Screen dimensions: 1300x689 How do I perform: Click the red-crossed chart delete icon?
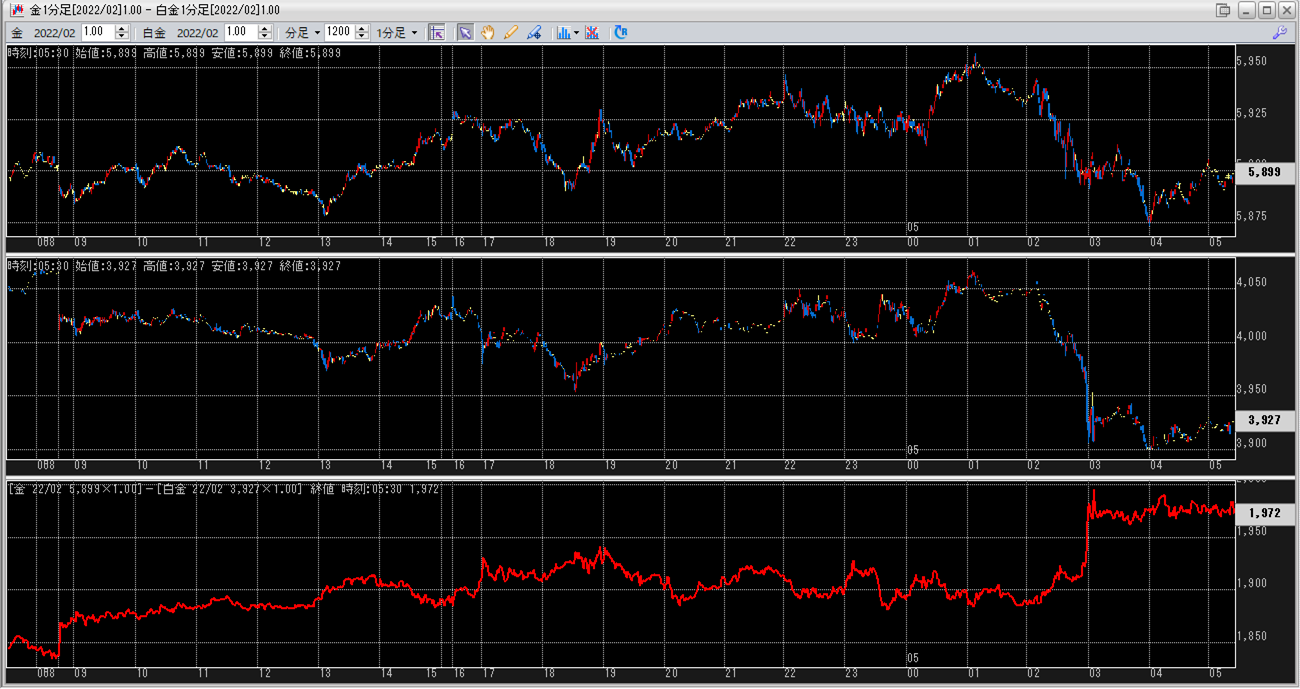click(593, 32)
